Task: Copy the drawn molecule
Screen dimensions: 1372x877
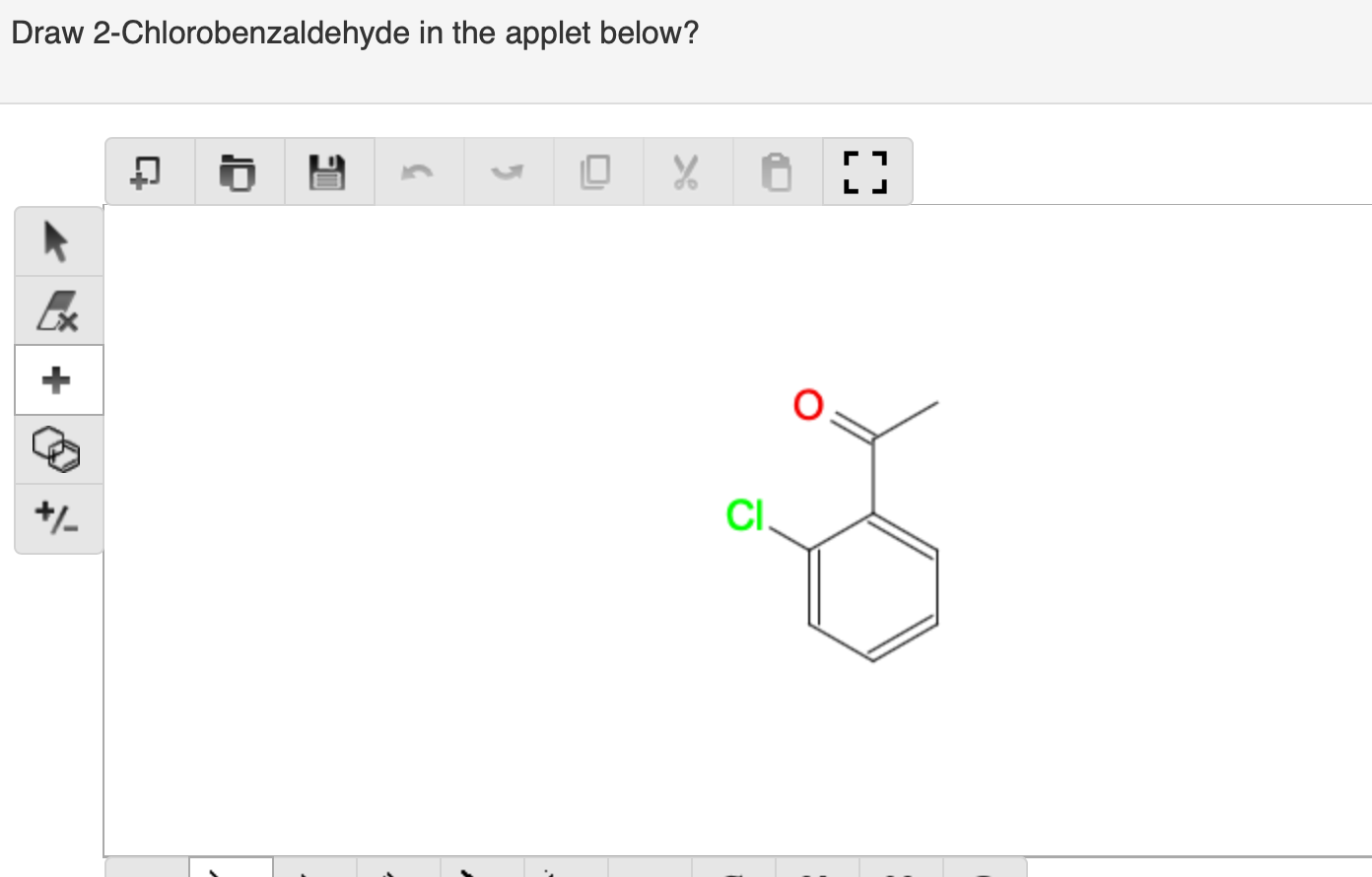Action: coord(596,170)
